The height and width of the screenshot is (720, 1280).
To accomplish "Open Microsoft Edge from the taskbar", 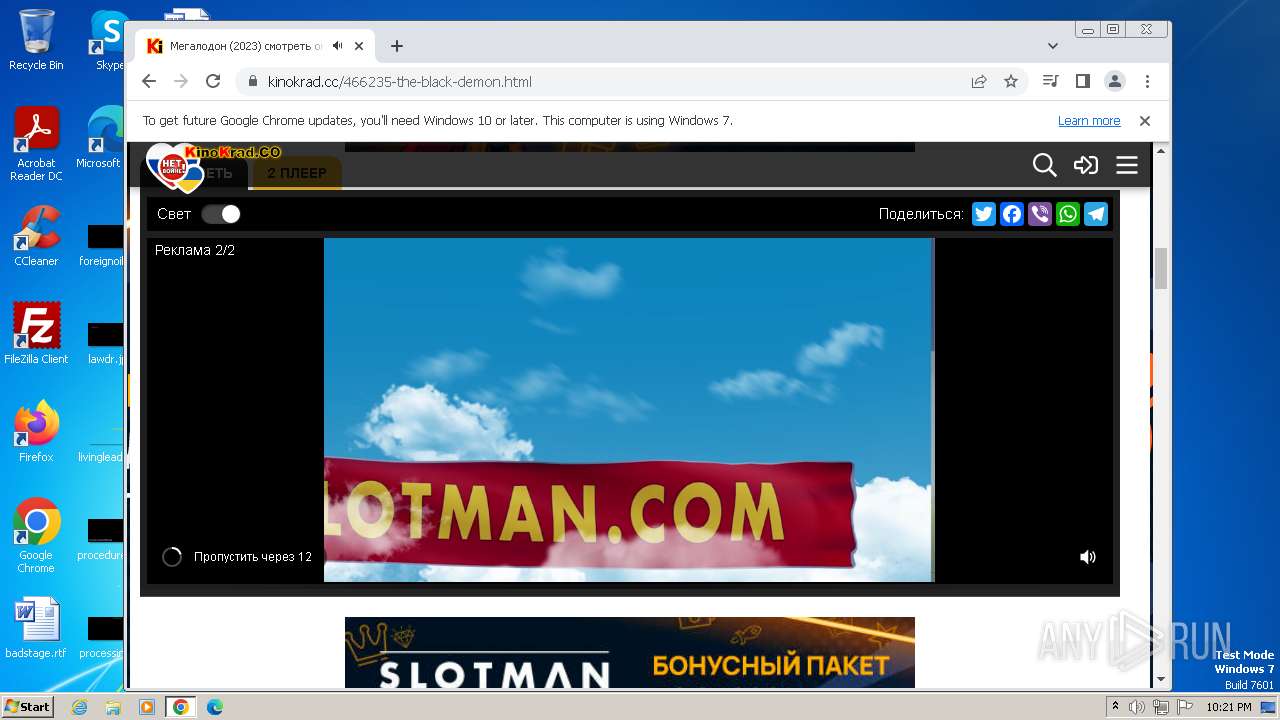I will (x=215, y=707).
